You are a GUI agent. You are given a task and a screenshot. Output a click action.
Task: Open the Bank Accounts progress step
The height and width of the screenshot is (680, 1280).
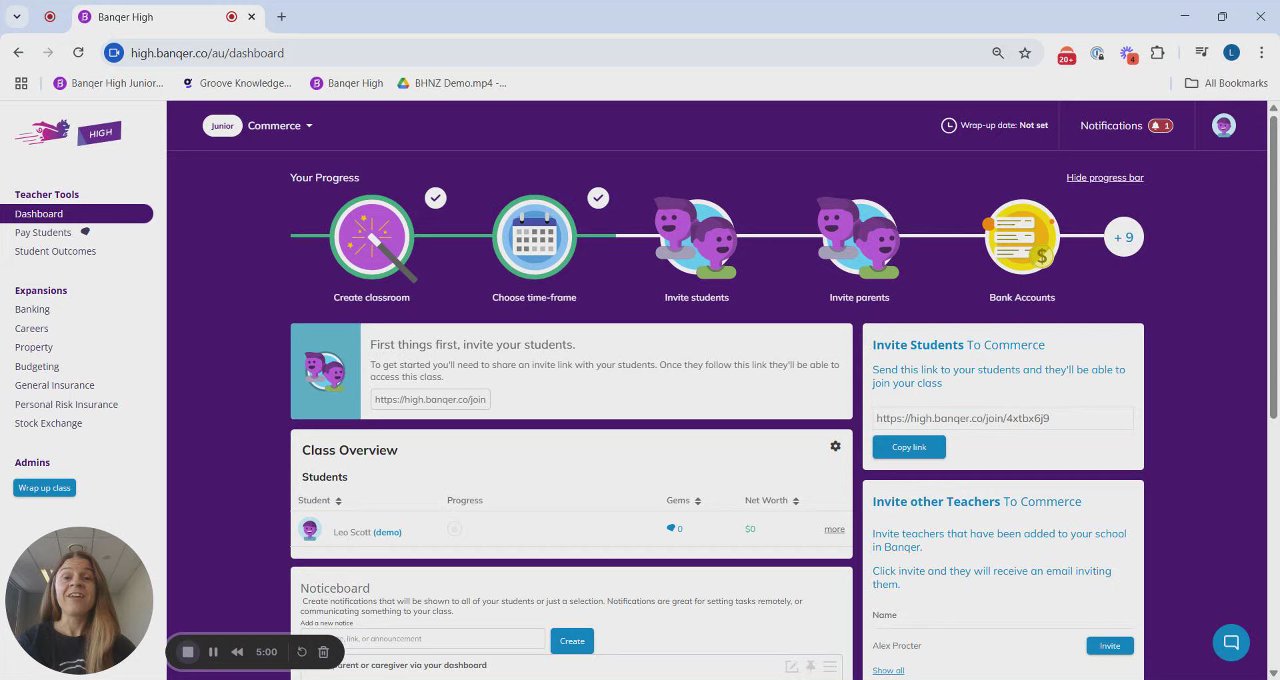tap(1022, 238)
